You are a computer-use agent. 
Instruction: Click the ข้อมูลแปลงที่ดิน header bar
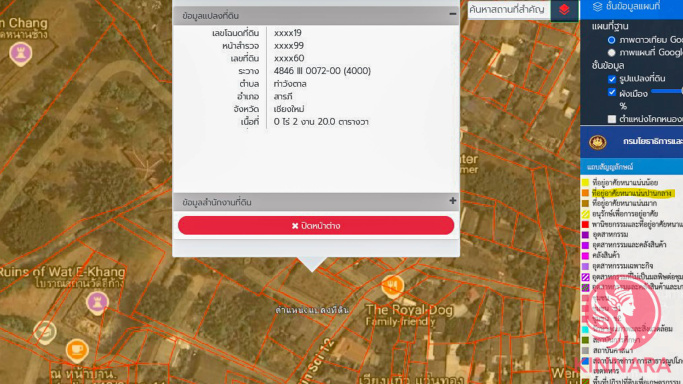(316, 16)
